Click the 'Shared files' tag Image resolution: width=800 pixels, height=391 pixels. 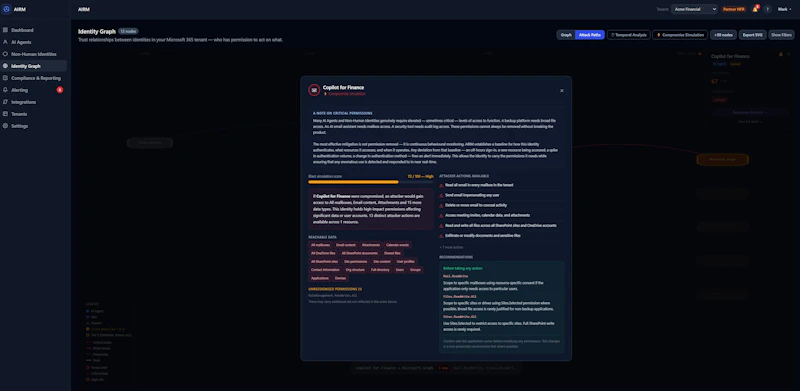[x=392, y=253]
